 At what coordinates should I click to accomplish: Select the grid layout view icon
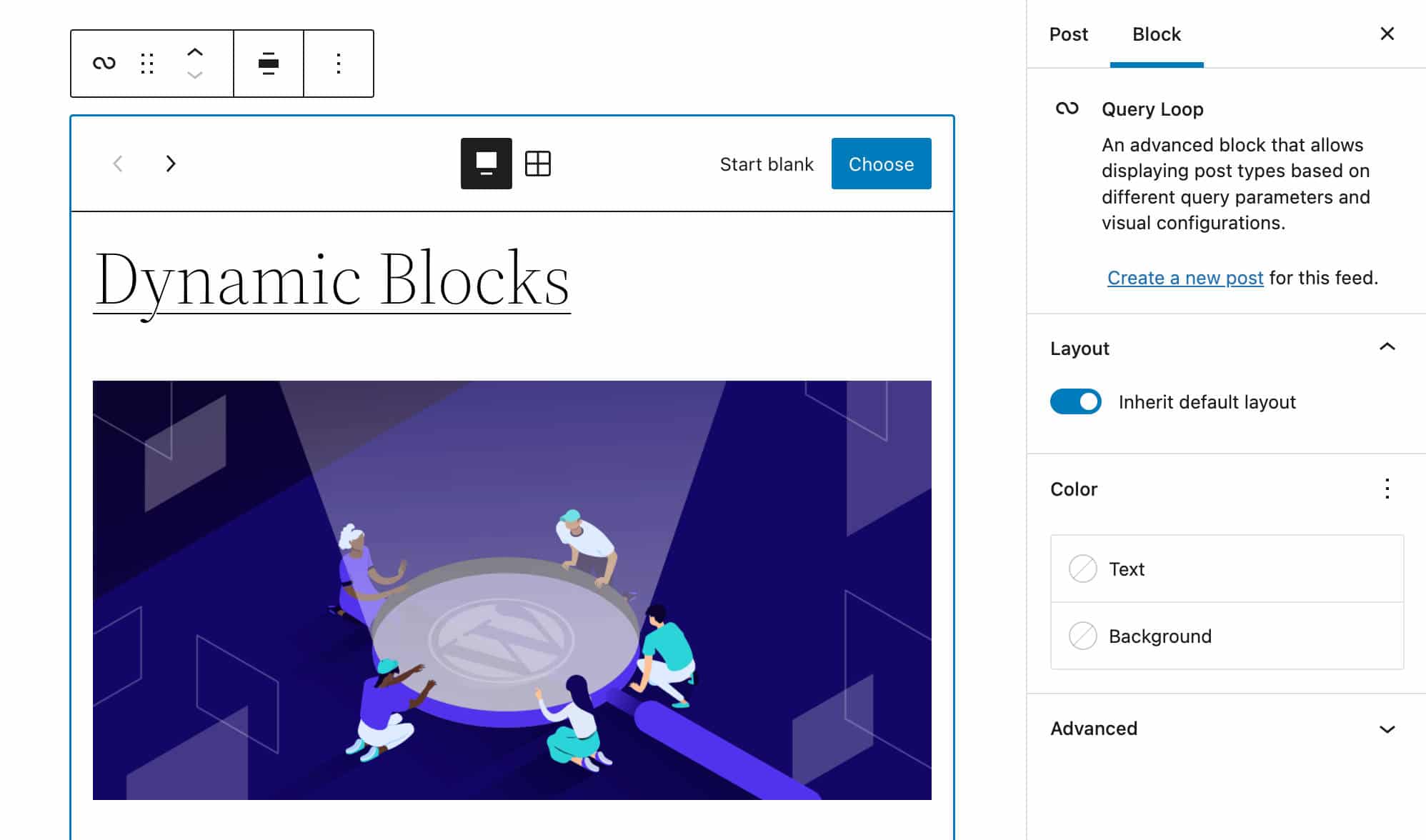pyautogui.click(x=539, y=163)
